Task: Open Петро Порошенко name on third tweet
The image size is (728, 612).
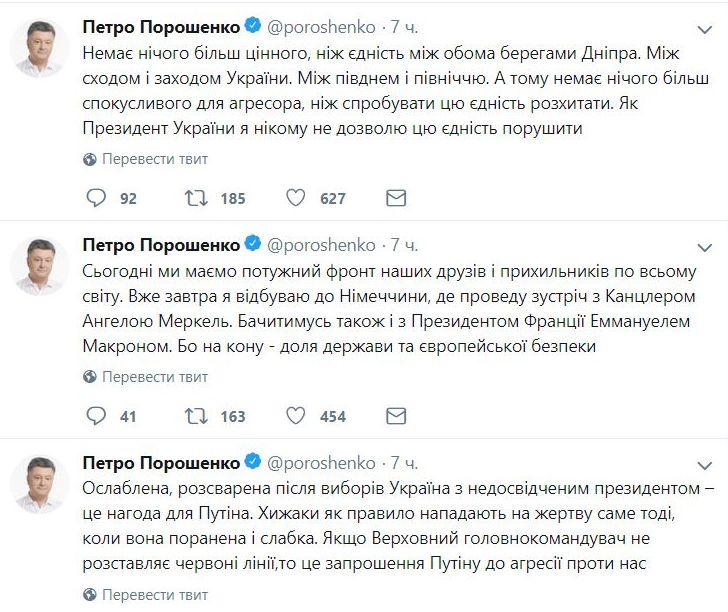Action: (x=160, y=463)
